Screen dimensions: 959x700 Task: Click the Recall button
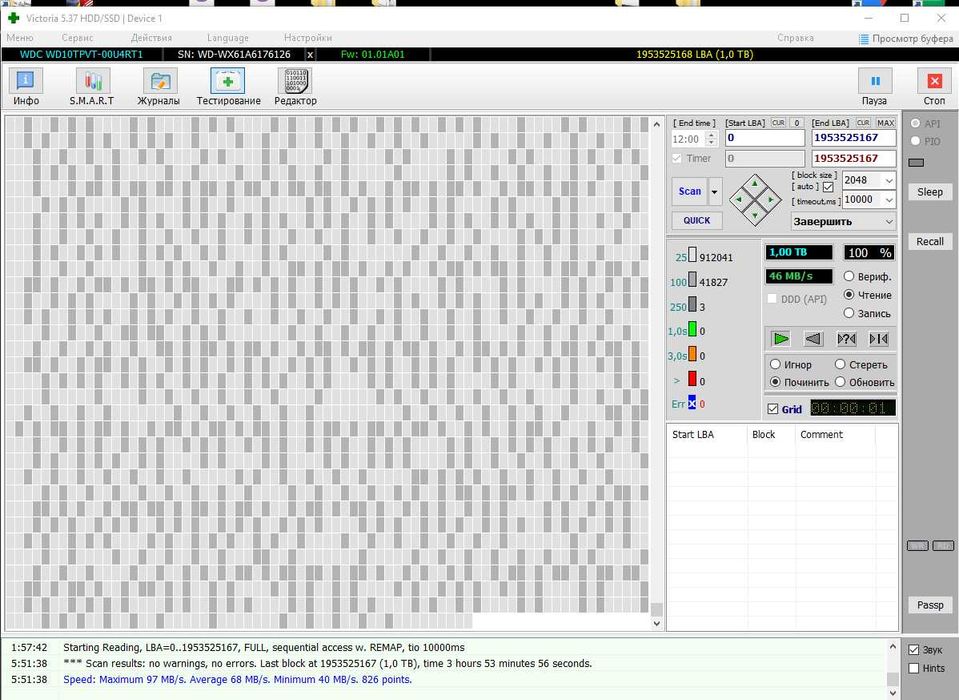point(930,241)
